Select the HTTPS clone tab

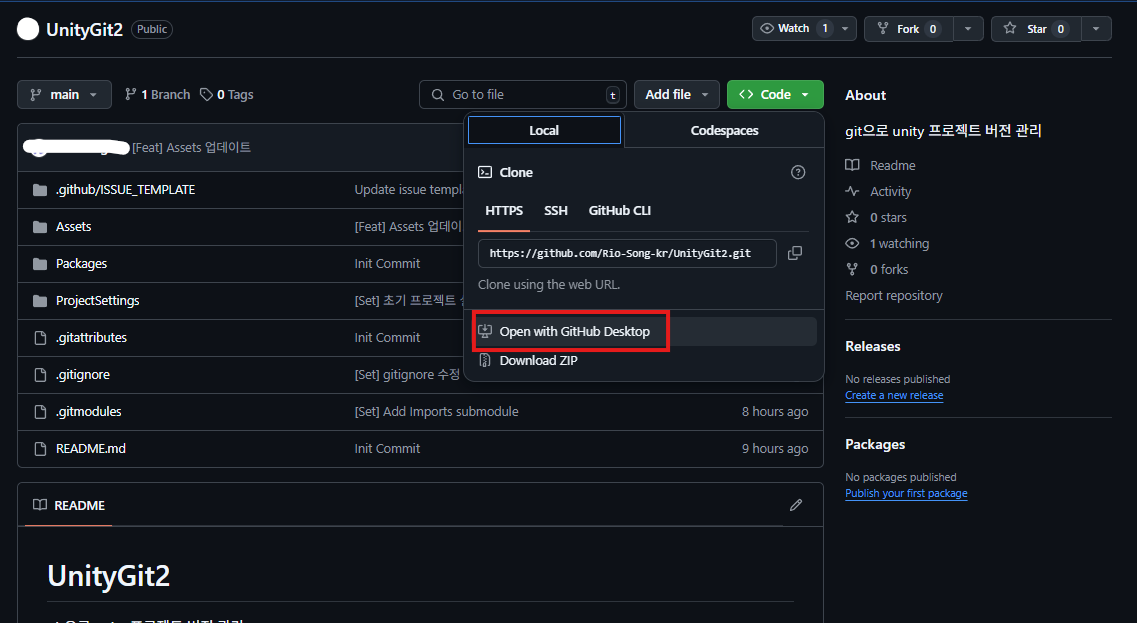tap(504, 210)
